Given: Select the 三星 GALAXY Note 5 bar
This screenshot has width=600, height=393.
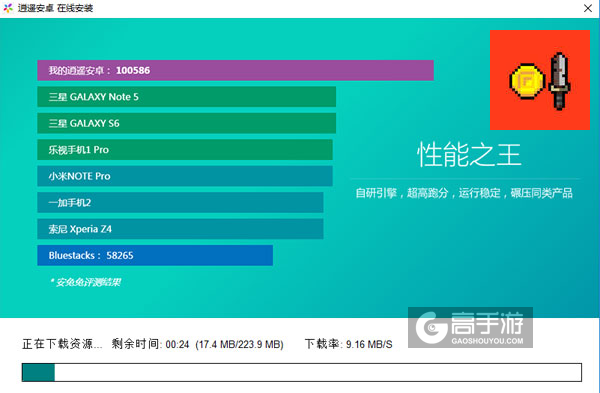Looking at the screenshot, I should (186, 97).
